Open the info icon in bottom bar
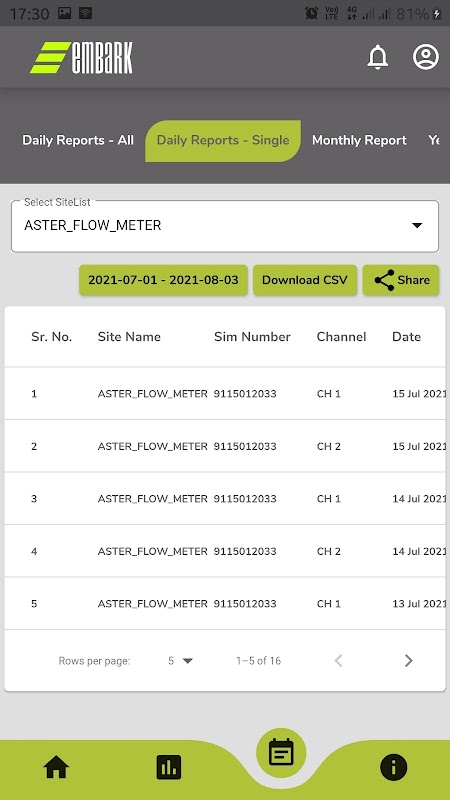 point(393,767)
